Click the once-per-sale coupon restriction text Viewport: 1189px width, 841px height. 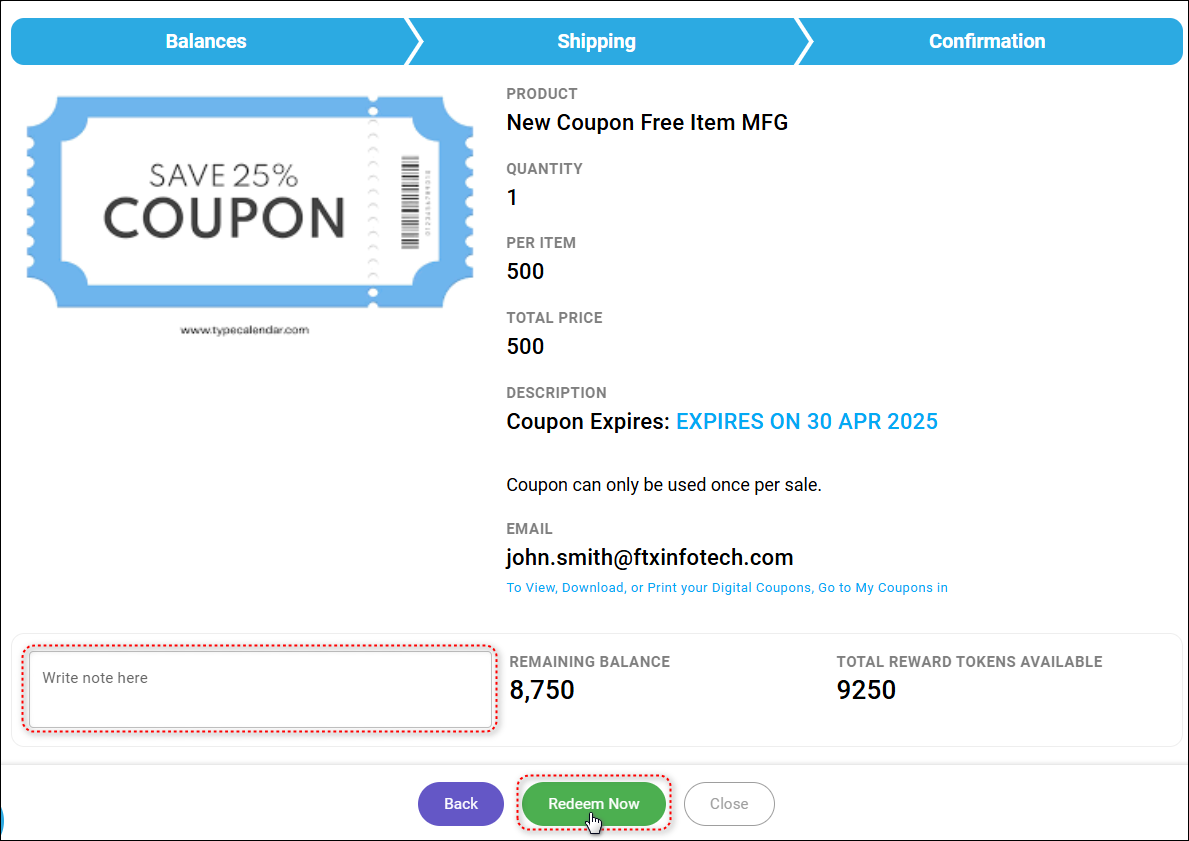(x=663, y=485)
